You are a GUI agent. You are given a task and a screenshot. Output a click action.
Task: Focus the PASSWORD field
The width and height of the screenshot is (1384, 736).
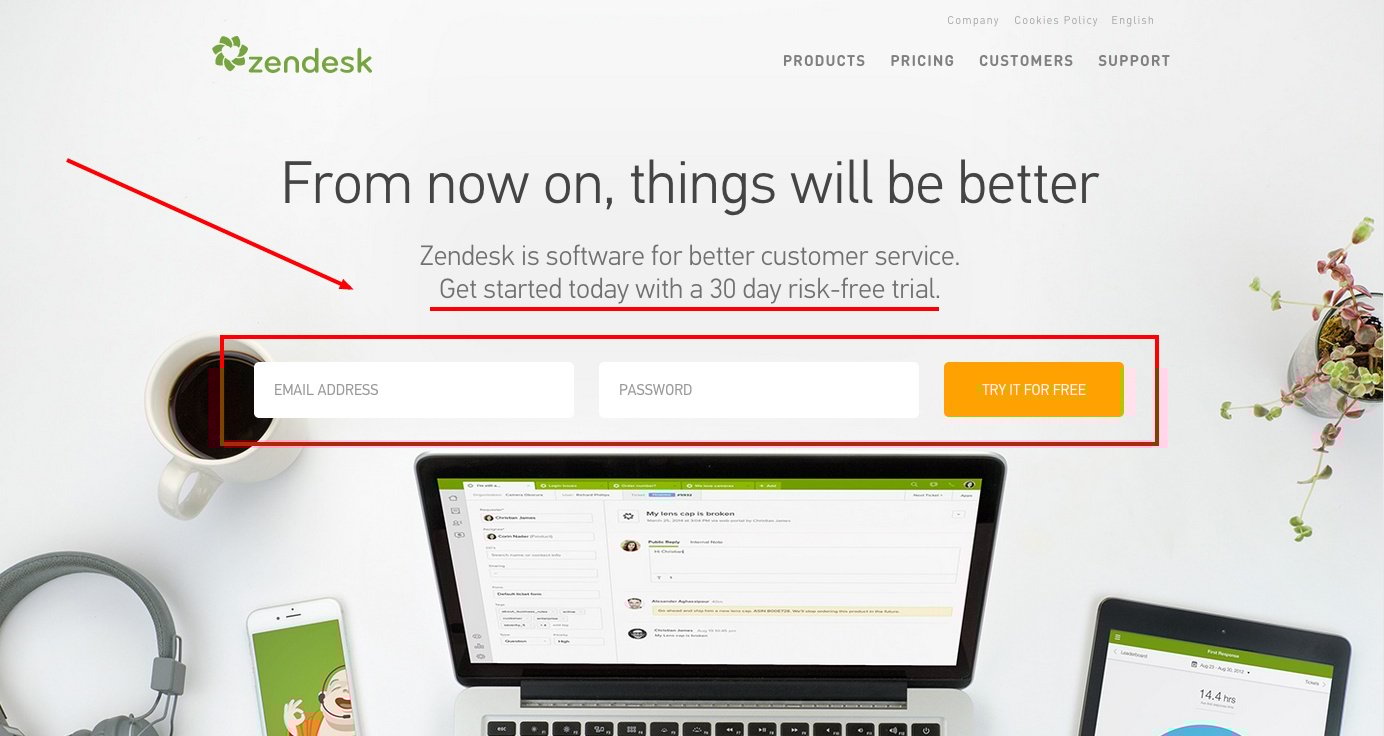click(759, 390)
